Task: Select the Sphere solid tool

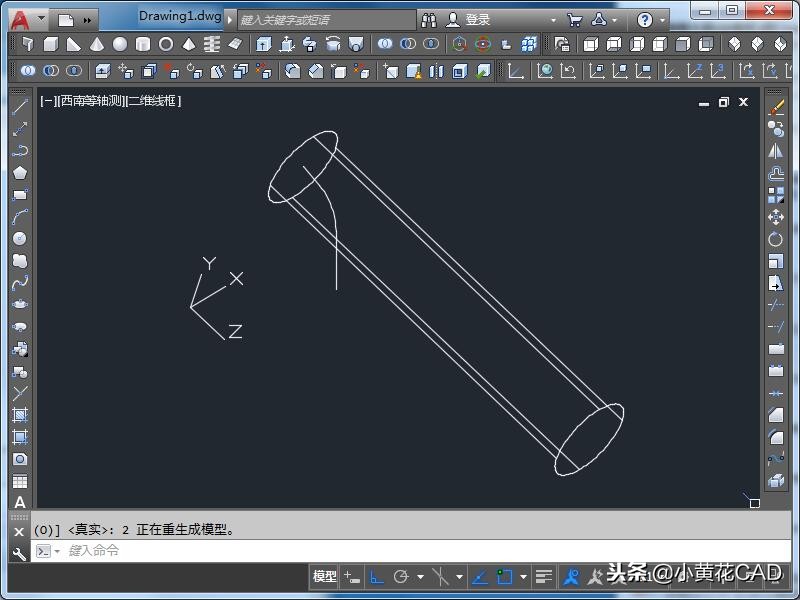Action: (119, 44)
